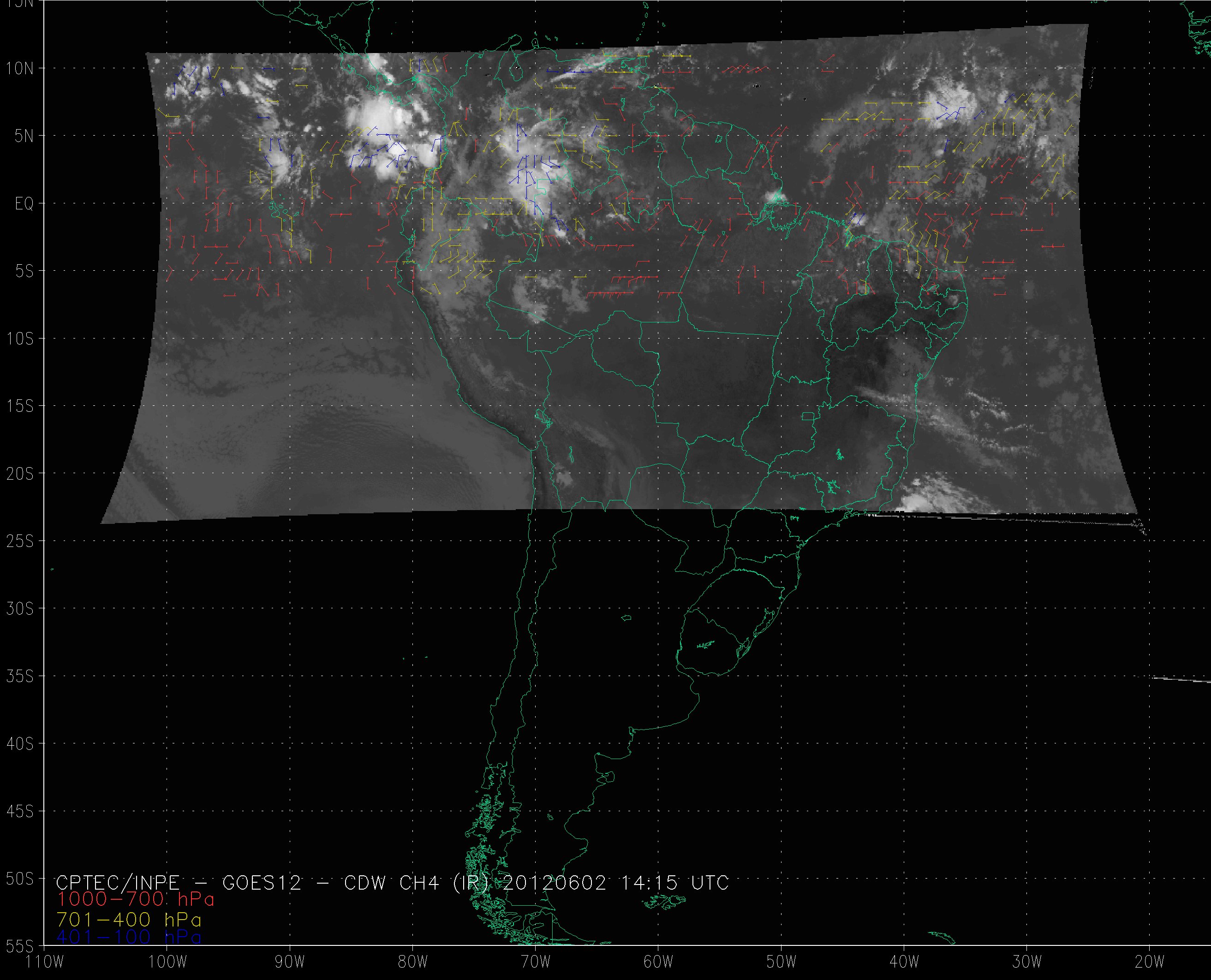Click the 14:15 UTC timestamp in the caption
The height and width of the screenshot is (980, 1211).
pos(674,882)
